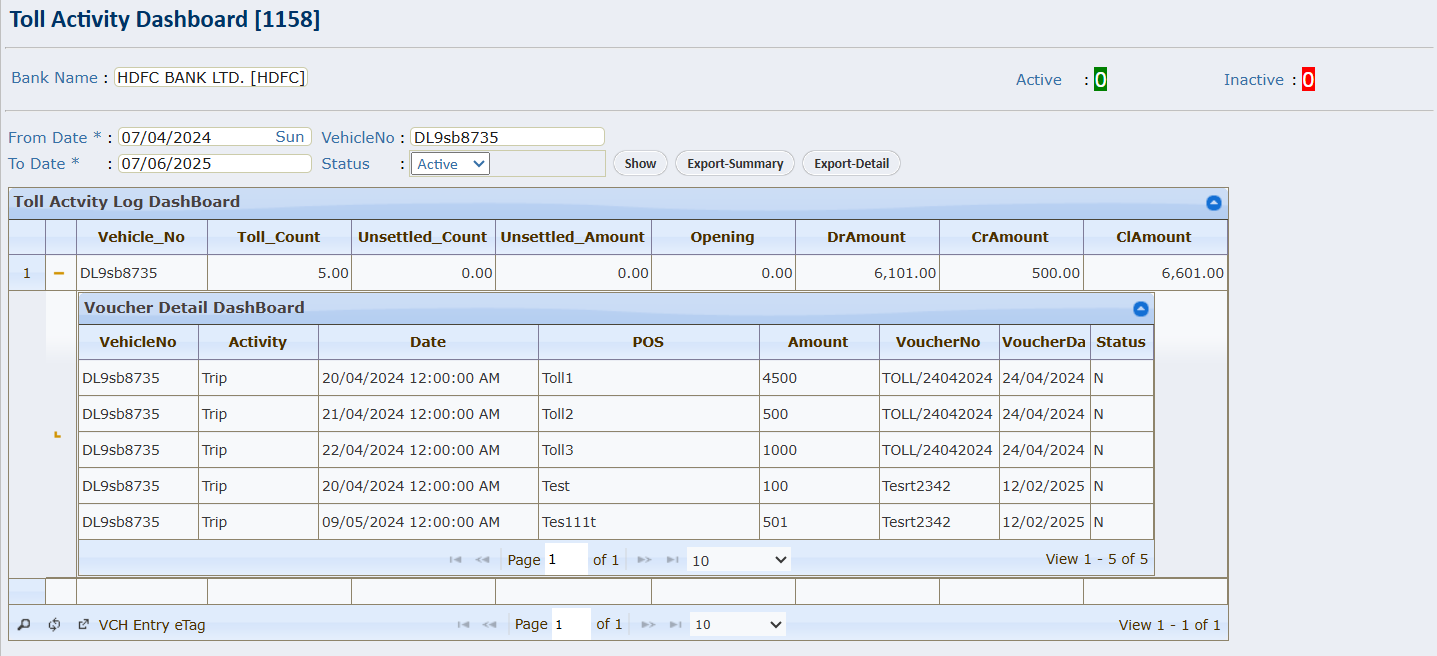Open rows-per-page dropdown in voucher detail pager
The height and width of the screenshot is (656, 1437).
739,560
